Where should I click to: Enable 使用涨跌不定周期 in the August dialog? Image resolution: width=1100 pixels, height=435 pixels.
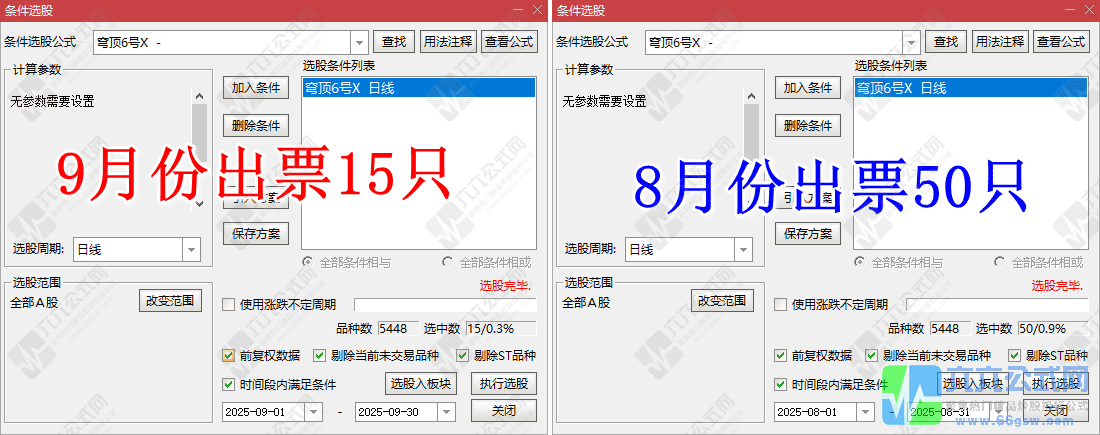pos(781,305)
